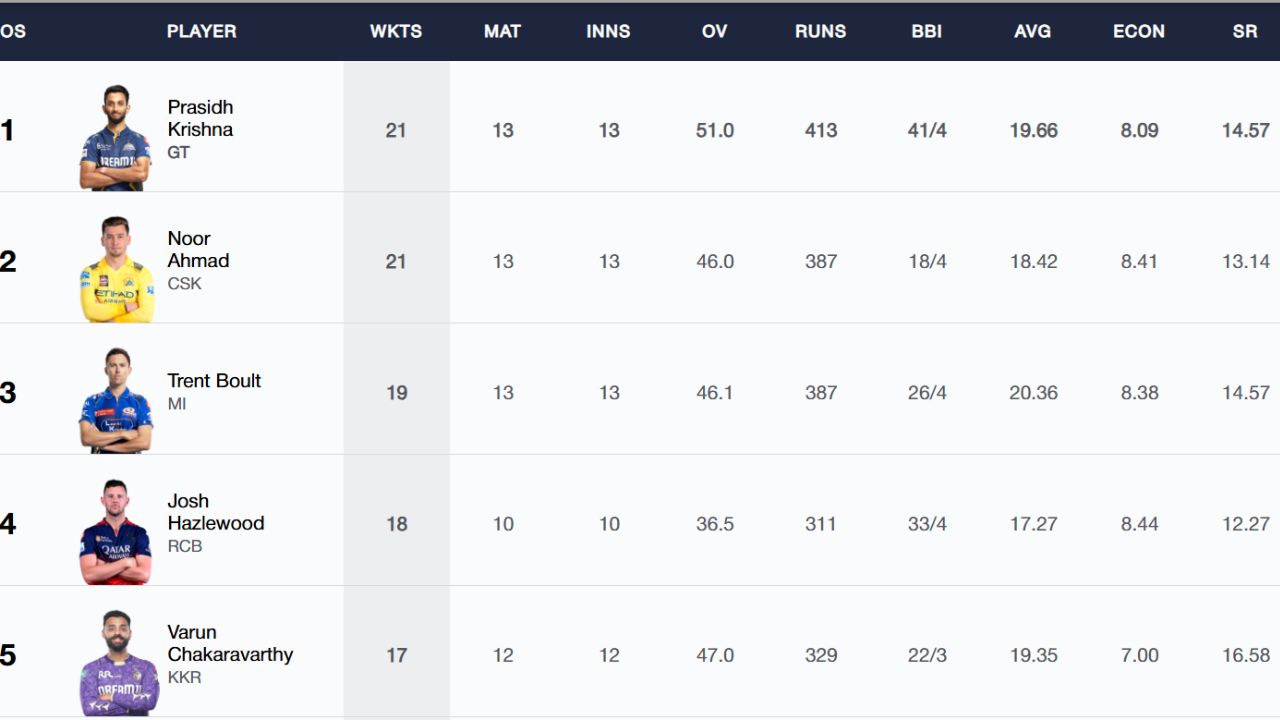
Task: Open the Varun Chakaravarthy player name link
Action: pyautogui.click(x=230, y=643)
